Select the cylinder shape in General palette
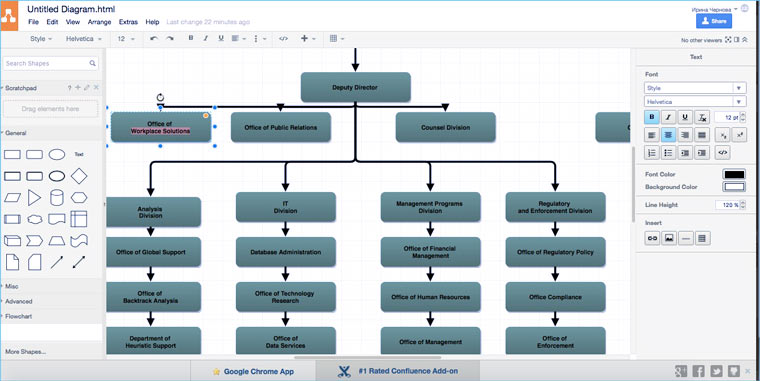The image size is (760, 381). 57,197
